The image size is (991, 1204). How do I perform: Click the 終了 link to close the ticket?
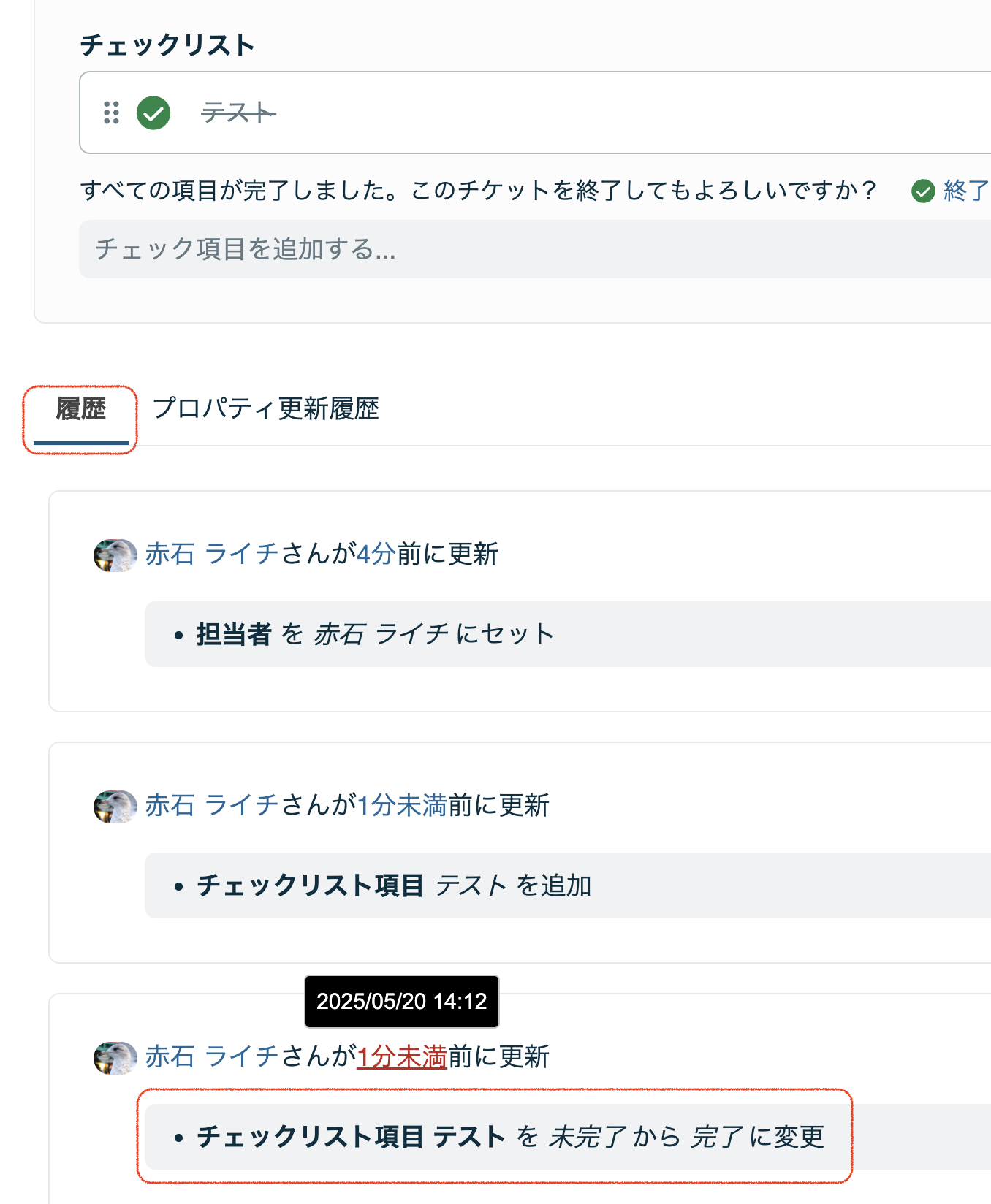pos(965,191)
